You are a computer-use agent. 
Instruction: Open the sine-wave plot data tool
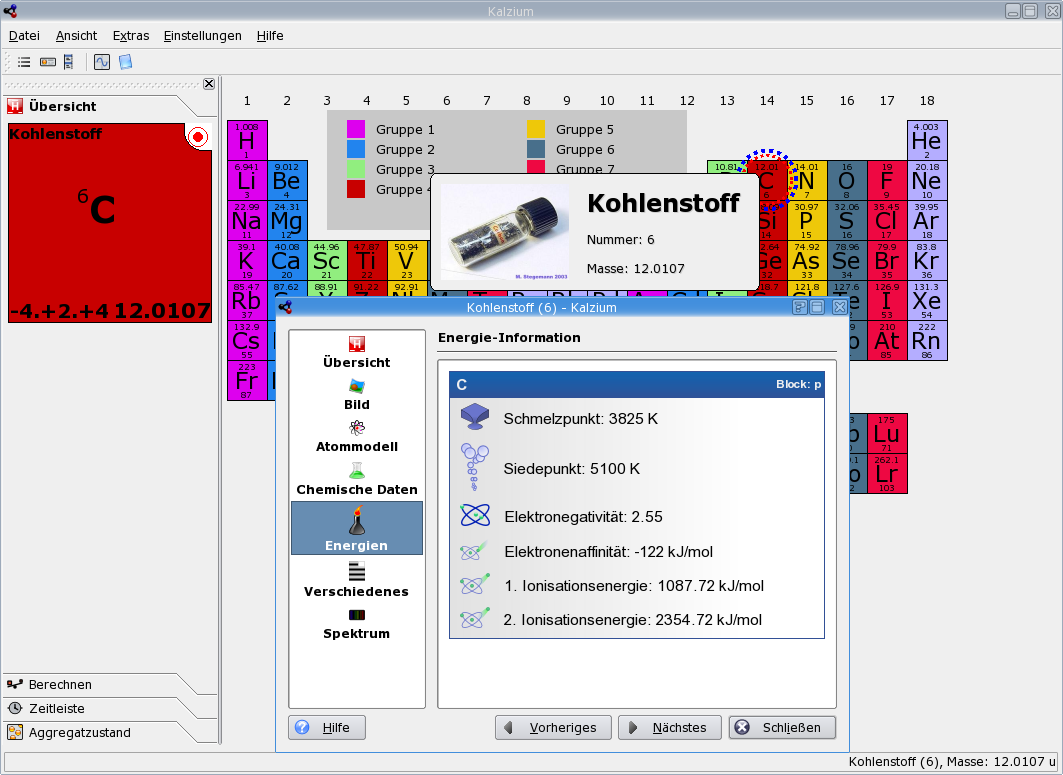click(102, 62)
